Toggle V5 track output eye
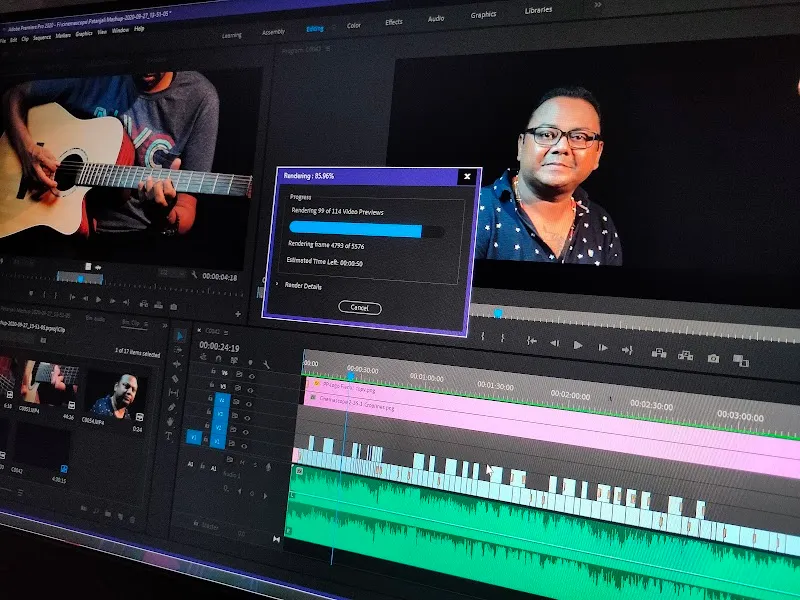The height and width of the screenshot is (600, 800). tap(250, 390)
